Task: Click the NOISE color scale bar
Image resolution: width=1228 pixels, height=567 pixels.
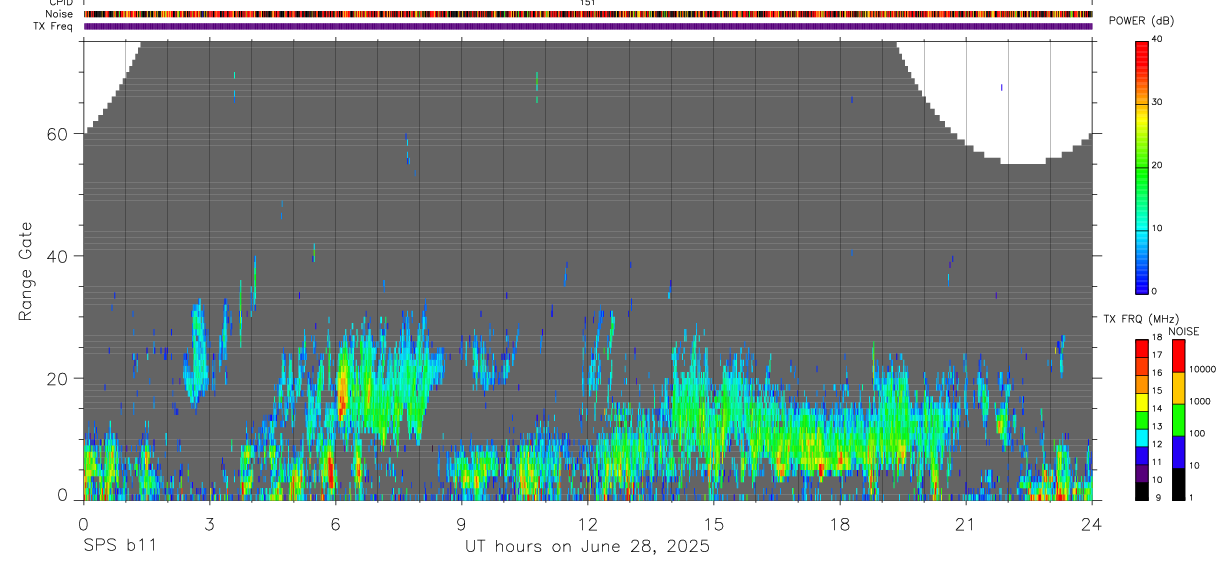Action: [1178, 418]
